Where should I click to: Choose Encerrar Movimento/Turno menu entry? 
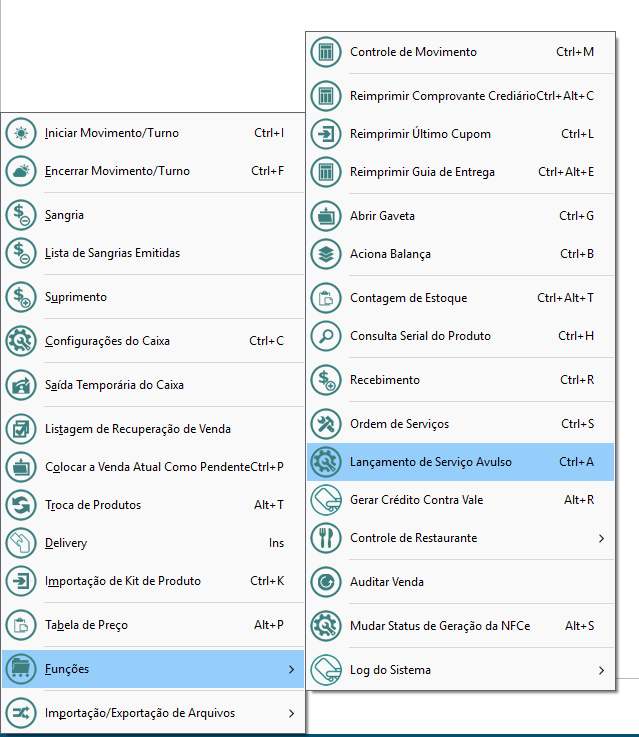click(117, 171)
